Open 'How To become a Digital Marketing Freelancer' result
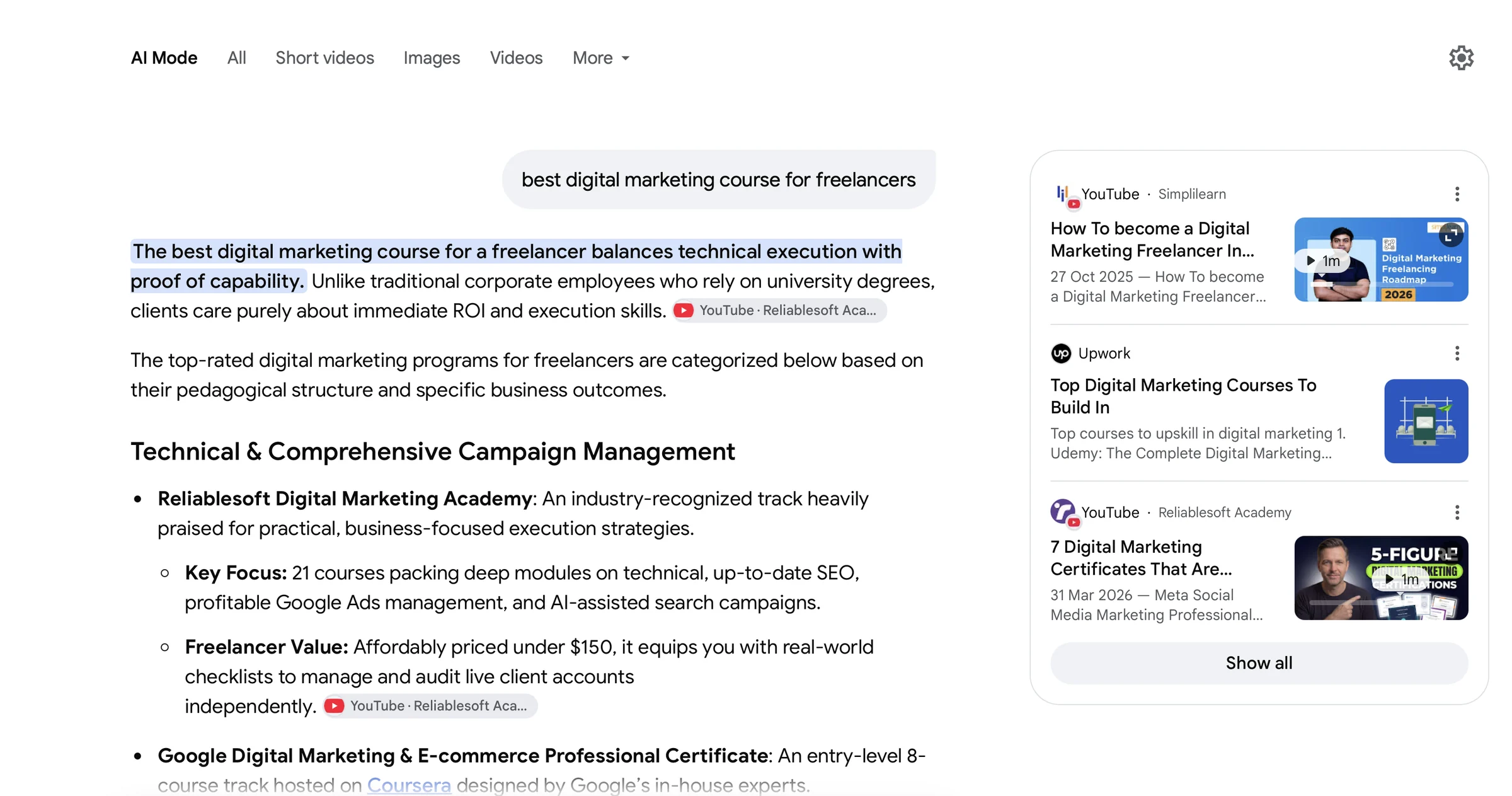This screenshot has height=796, width=1512. tap(1152, 239)
